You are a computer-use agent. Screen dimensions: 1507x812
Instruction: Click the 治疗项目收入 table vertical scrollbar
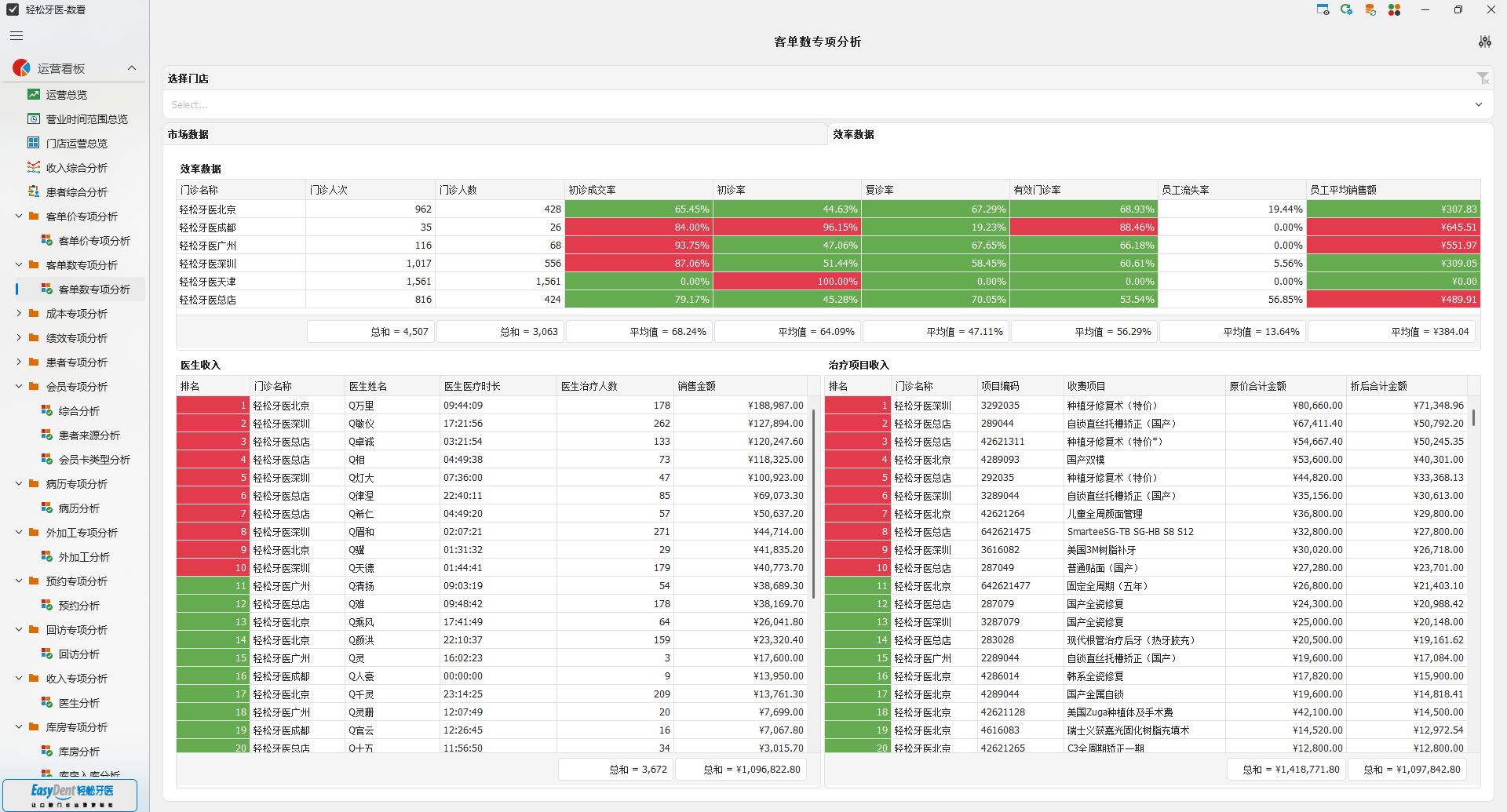pyautogui.click(x=1473, y=417)
